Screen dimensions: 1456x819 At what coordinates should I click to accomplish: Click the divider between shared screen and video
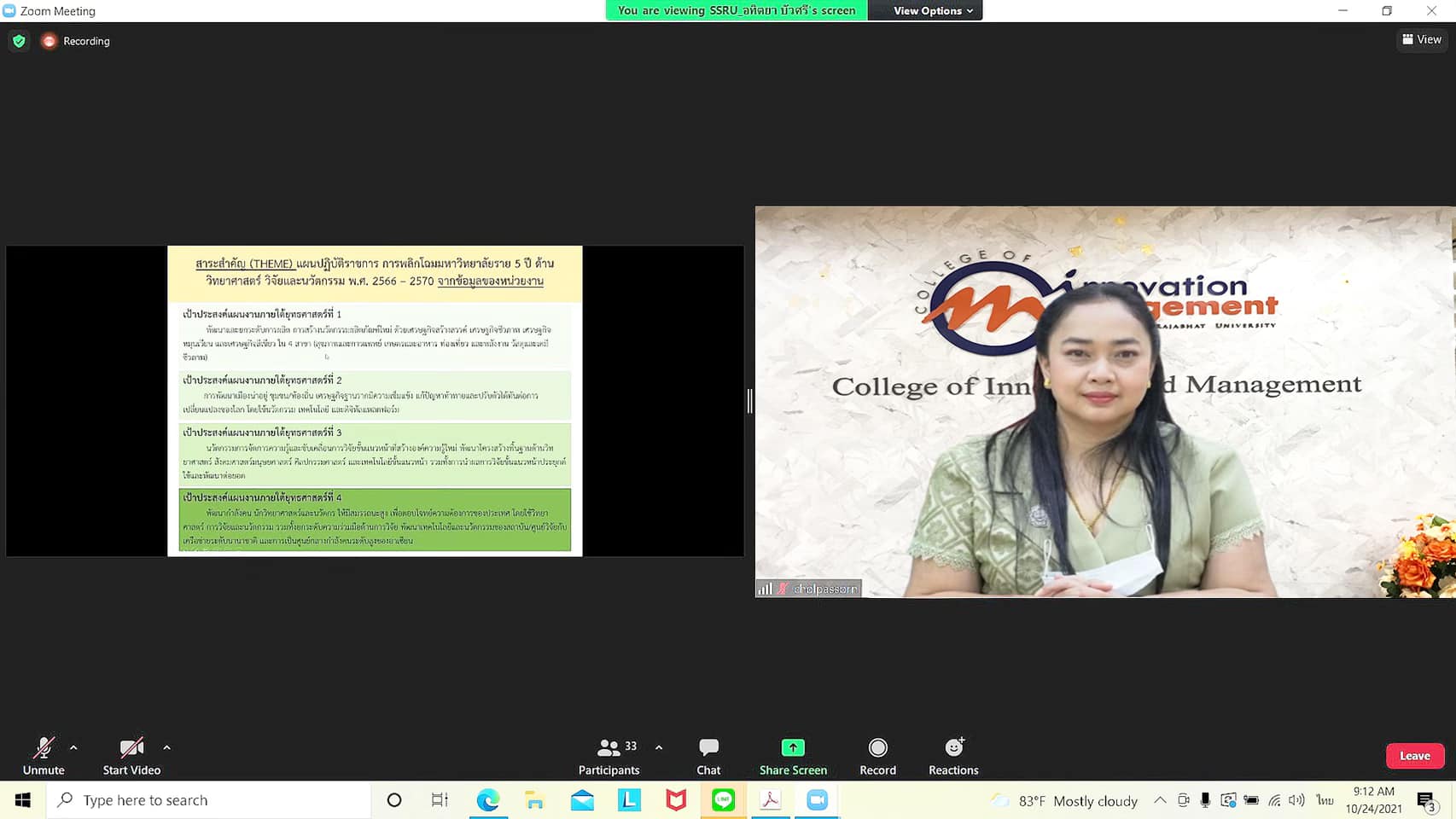point(749,401)
